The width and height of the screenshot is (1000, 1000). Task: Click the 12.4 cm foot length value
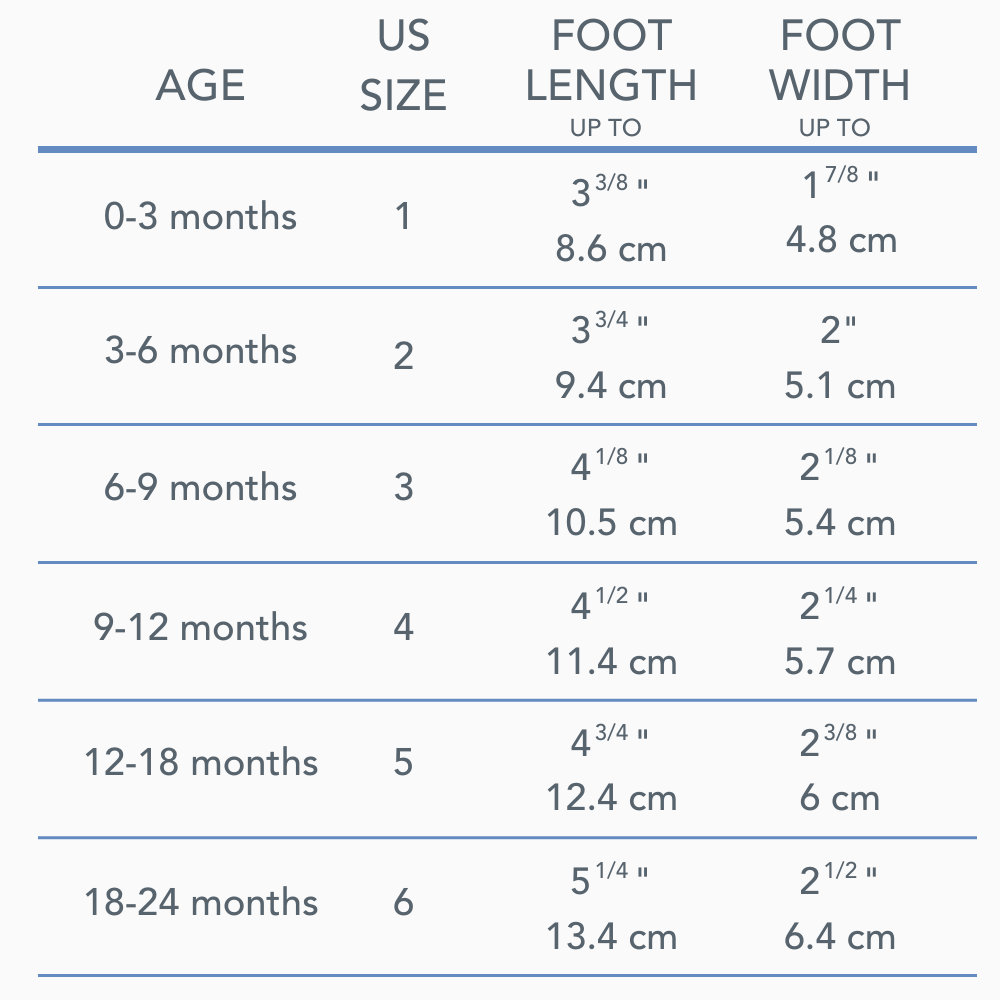pyautogui.click(x=611, y=798)
